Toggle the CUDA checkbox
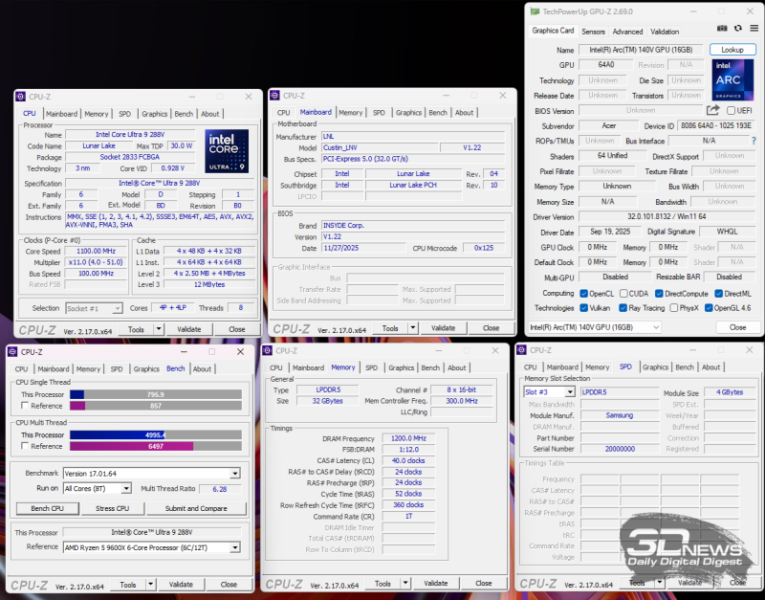Viewport: 765px width, 600px height. pyautogui.click(x=624, y=294)
